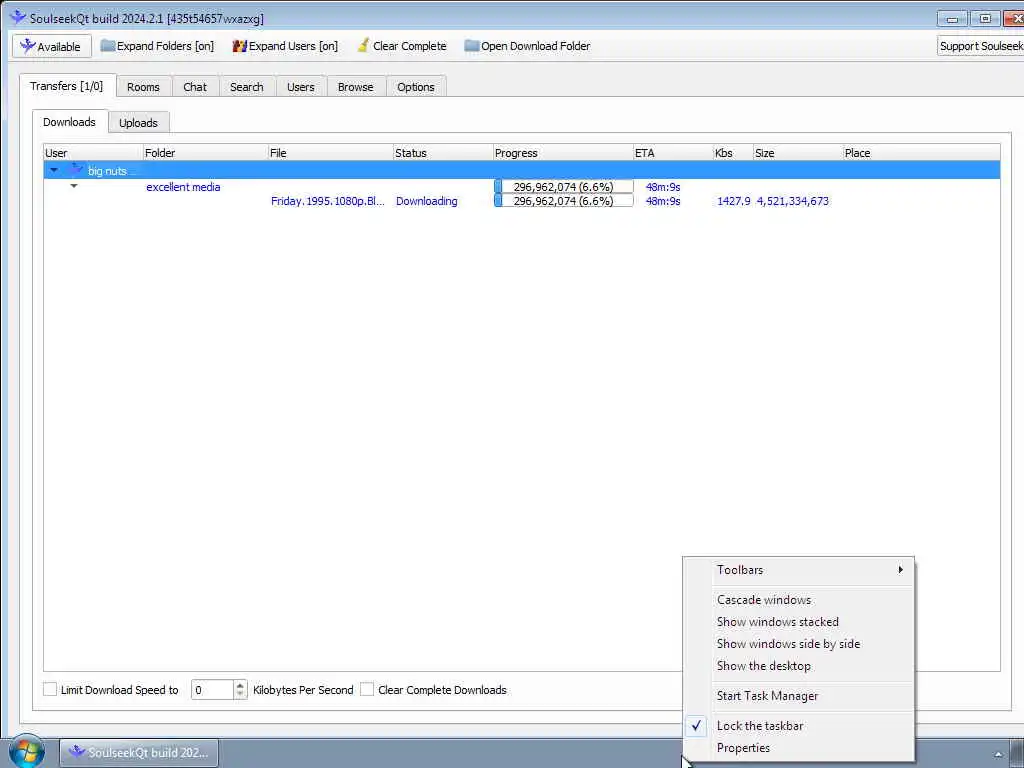
Task: Open the Windows Start orb
Action: click(x=27, y=752)
